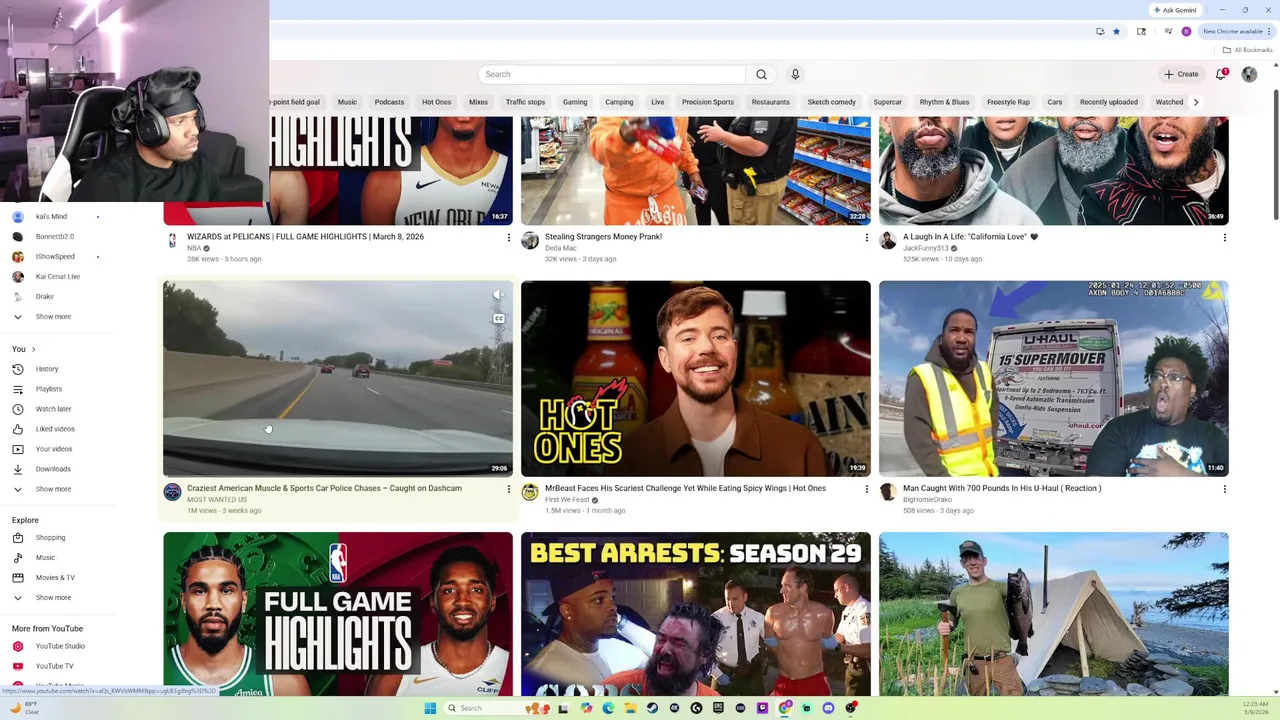
Task: Click the install app icon in address bar
Action: [1100, 31]
